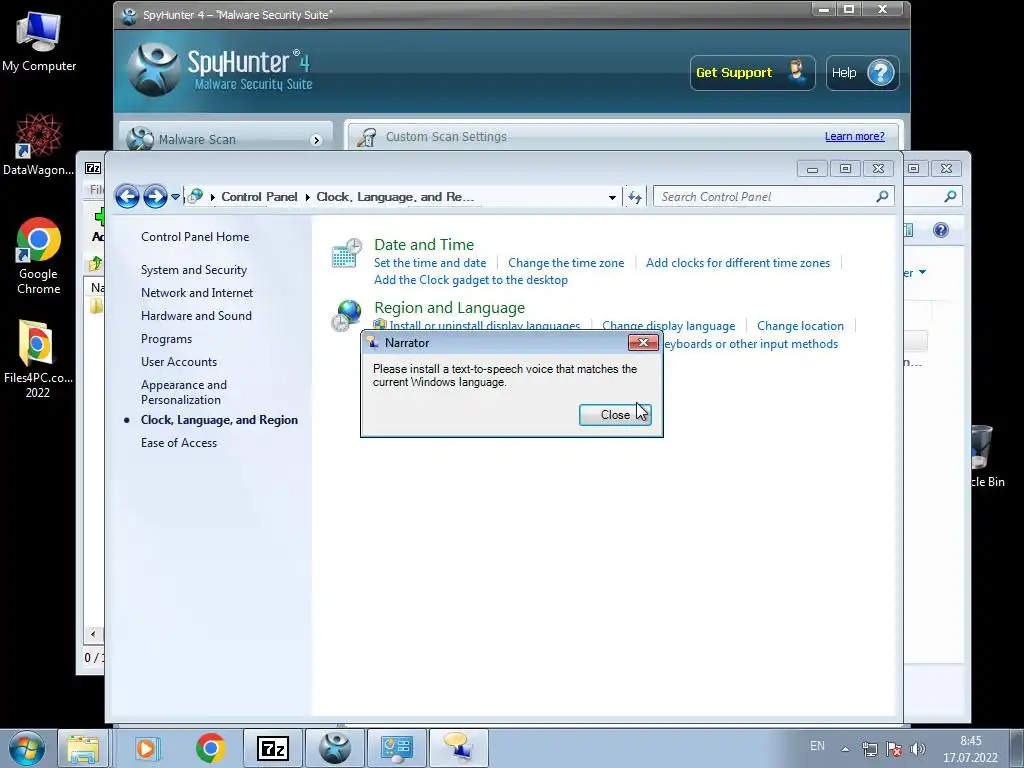Close the Narrator dialog with Close button
This screenshot has height=768, width=1024.
coord(615,415)
